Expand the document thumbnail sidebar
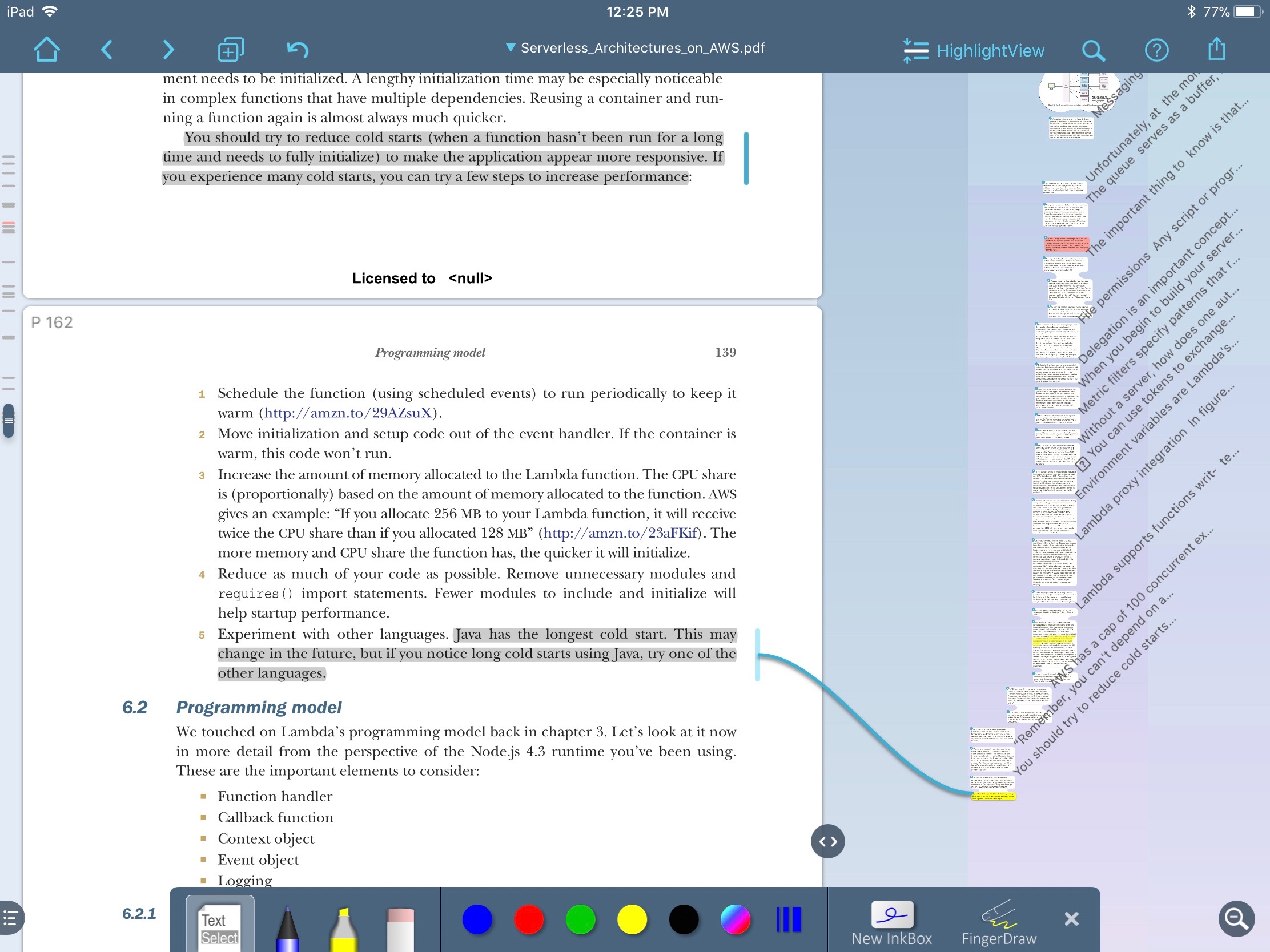1270x952 pixels. 828,840
